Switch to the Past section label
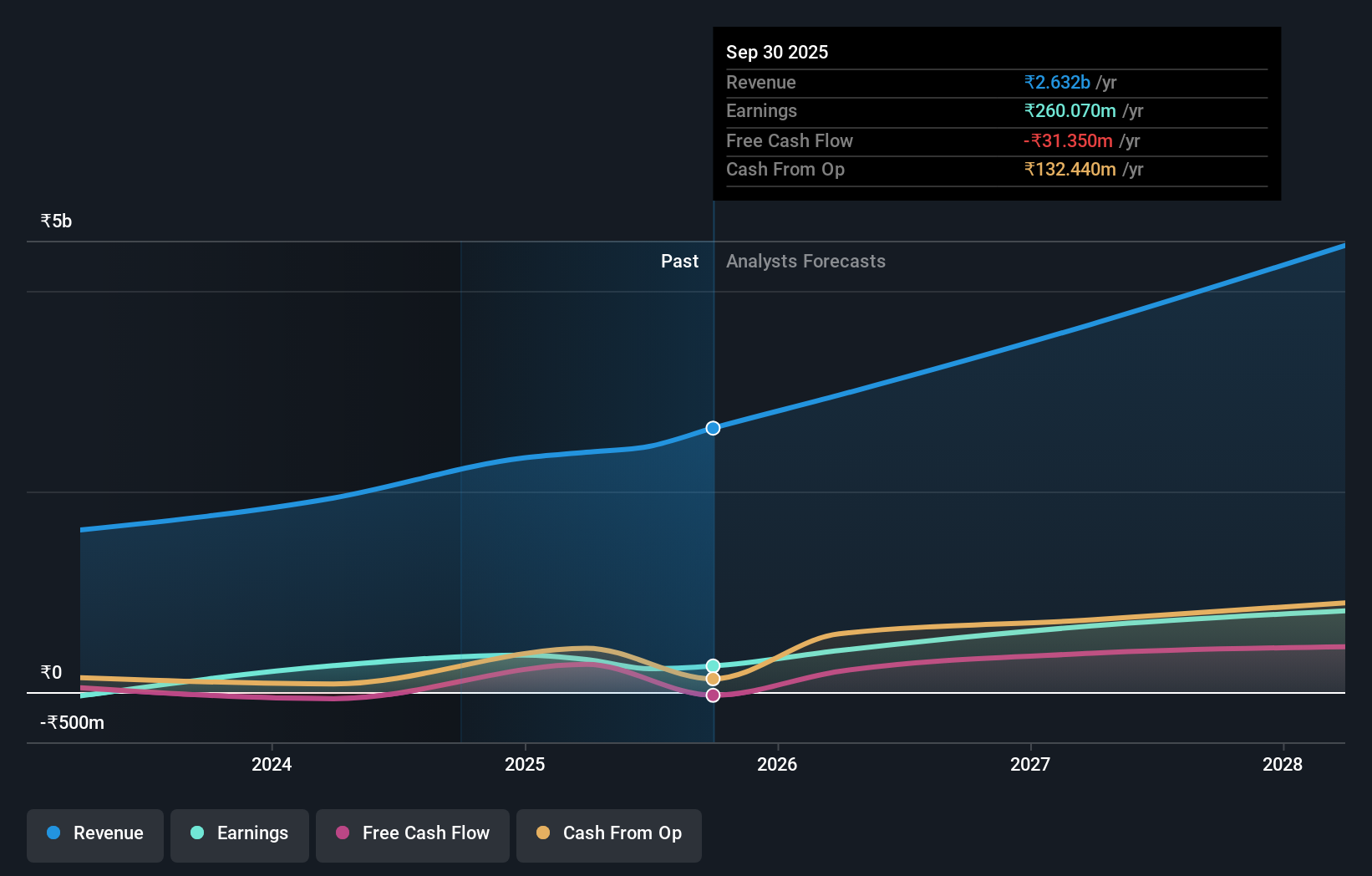 (679, 261)
